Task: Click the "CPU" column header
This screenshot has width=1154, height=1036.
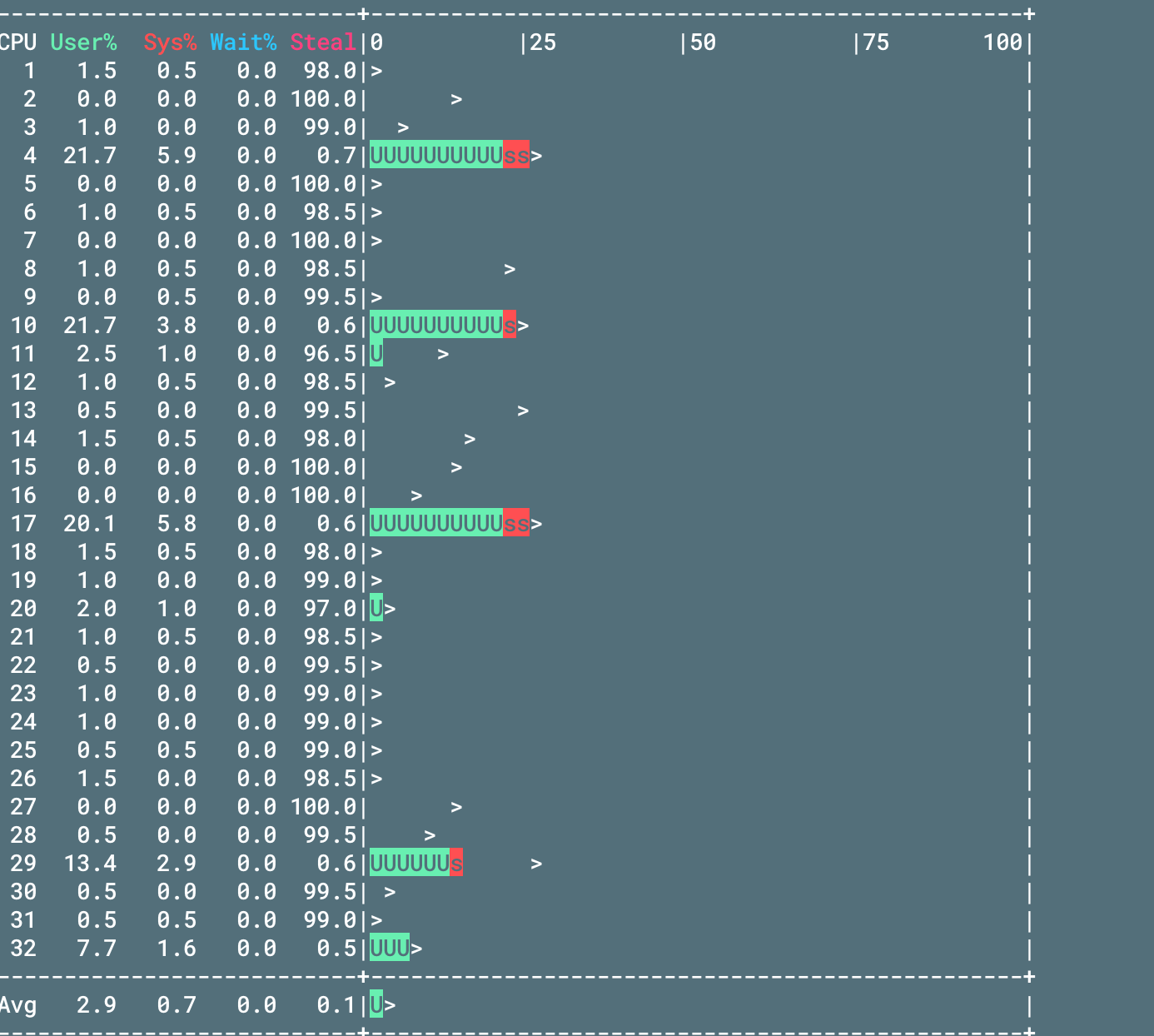Action: [x=17, y=42]
